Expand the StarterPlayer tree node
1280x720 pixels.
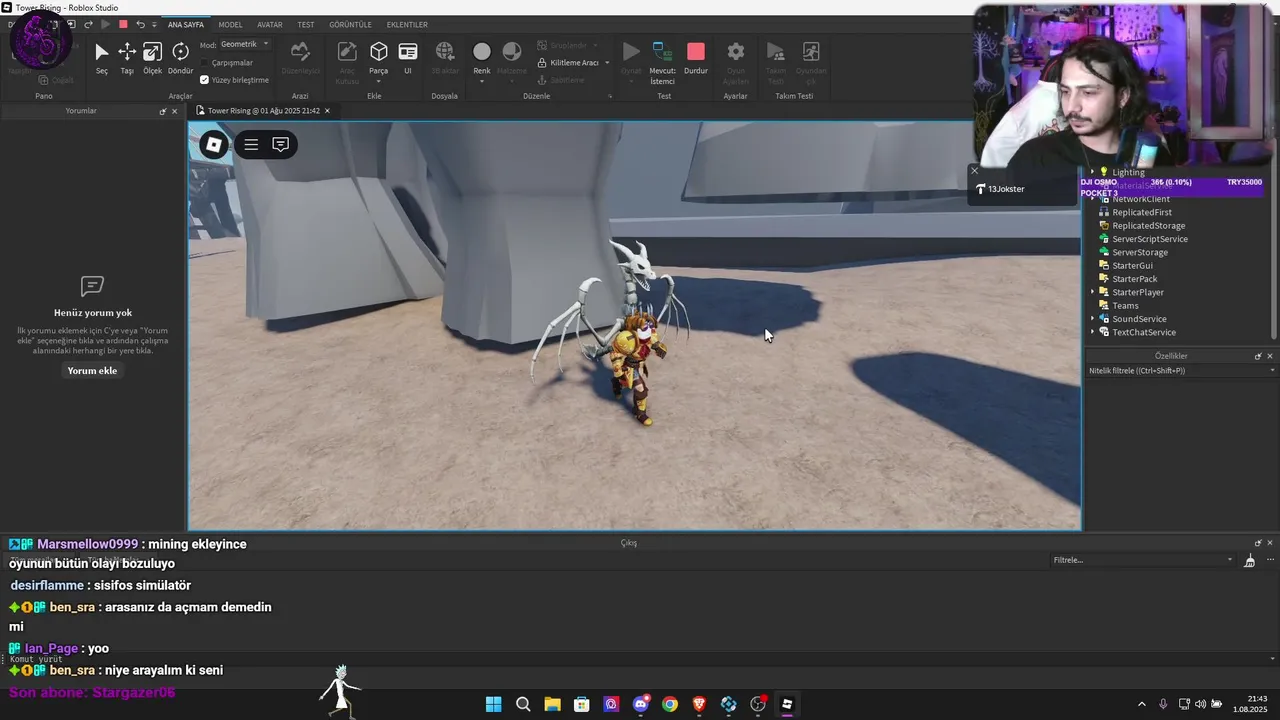pos(1092,292)
